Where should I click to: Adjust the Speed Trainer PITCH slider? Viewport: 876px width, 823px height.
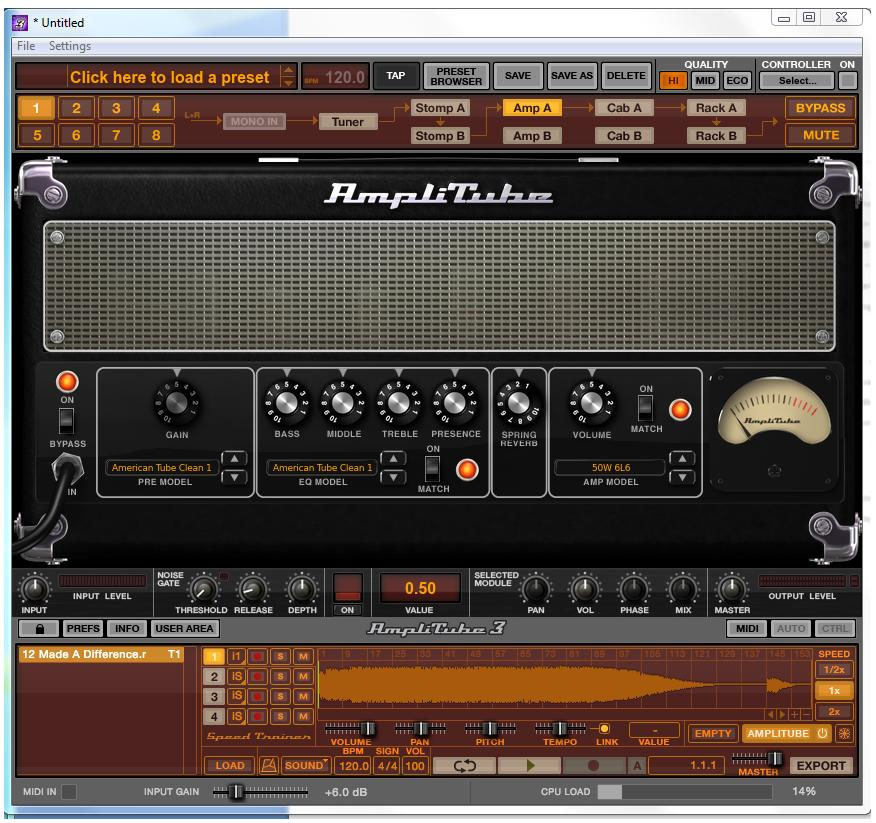point(490,729)
